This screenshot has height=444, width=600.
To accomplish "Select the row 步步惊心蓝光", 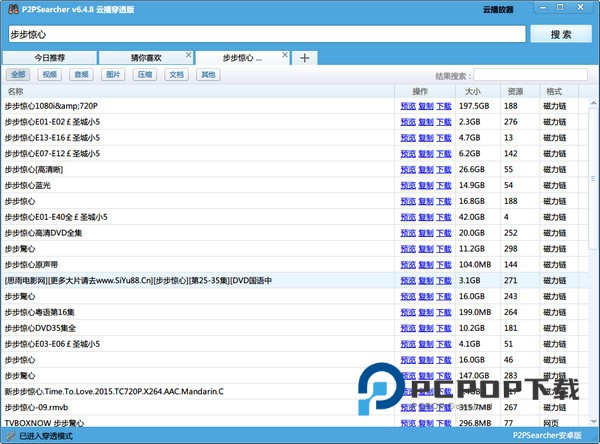I will [295, 186].
